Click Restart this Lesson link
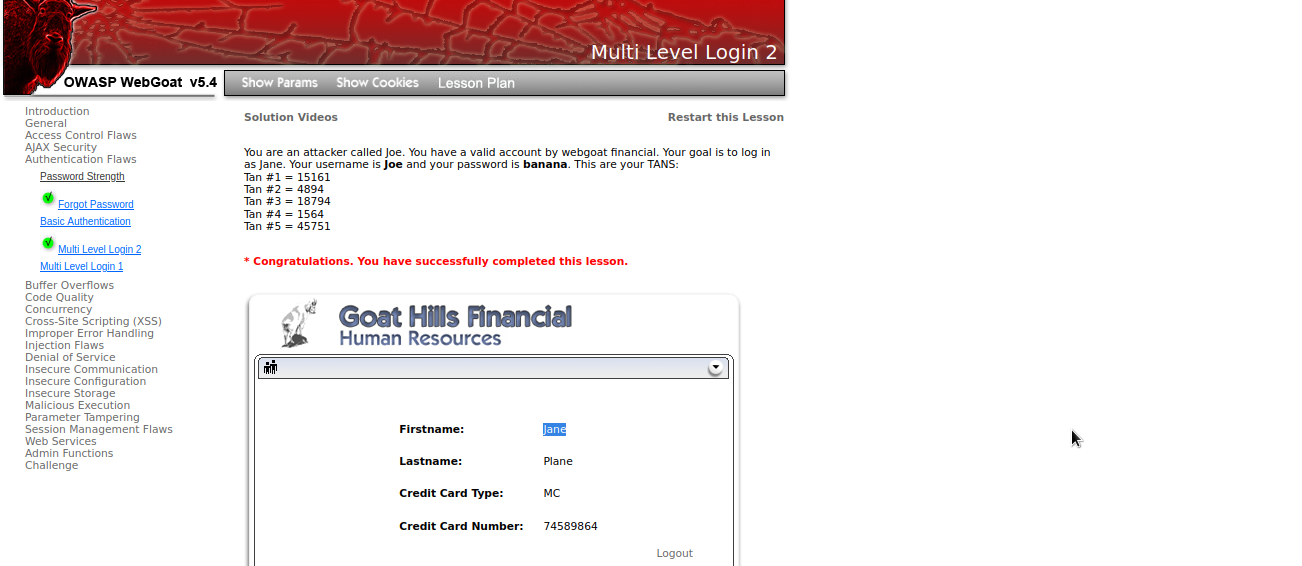Screen dimensions: 1302x566 726,117
